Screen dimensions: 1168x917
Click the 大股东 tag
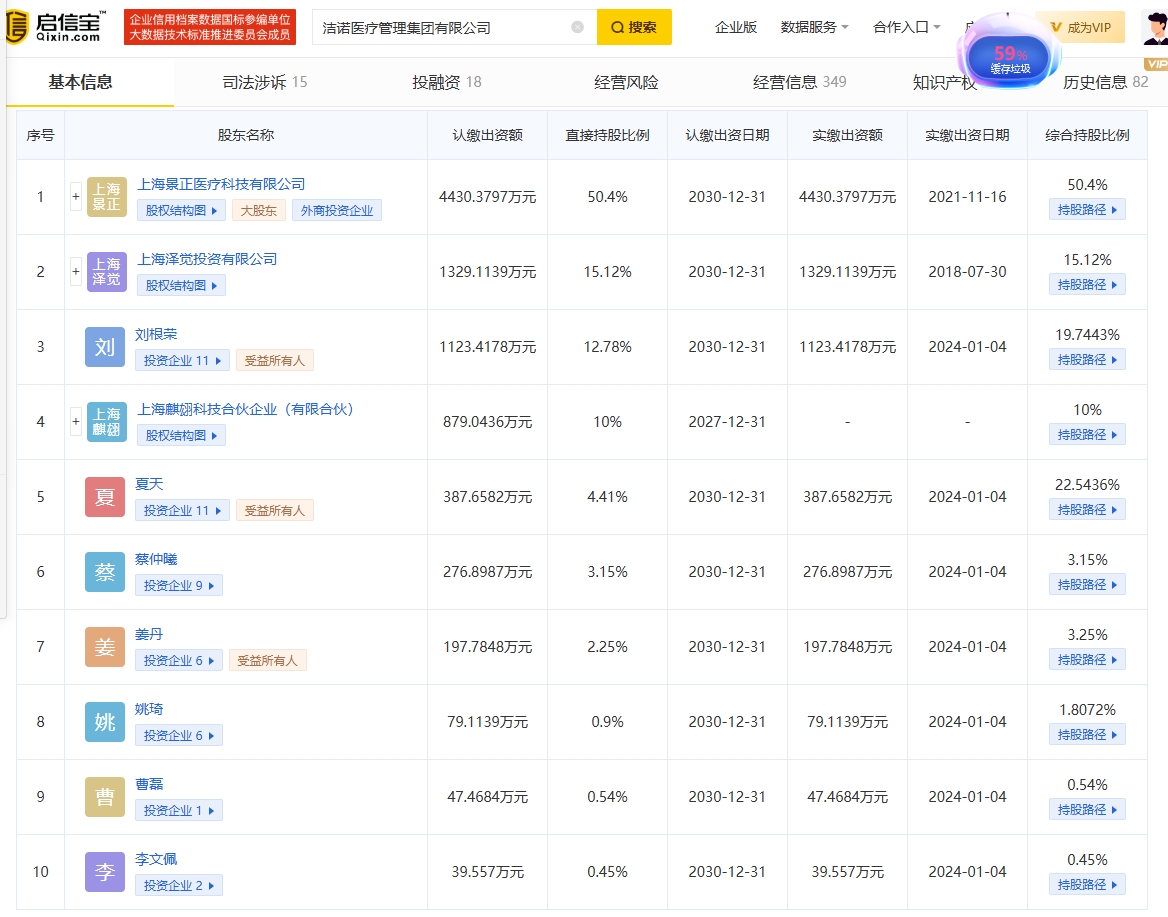click(258, 211)
